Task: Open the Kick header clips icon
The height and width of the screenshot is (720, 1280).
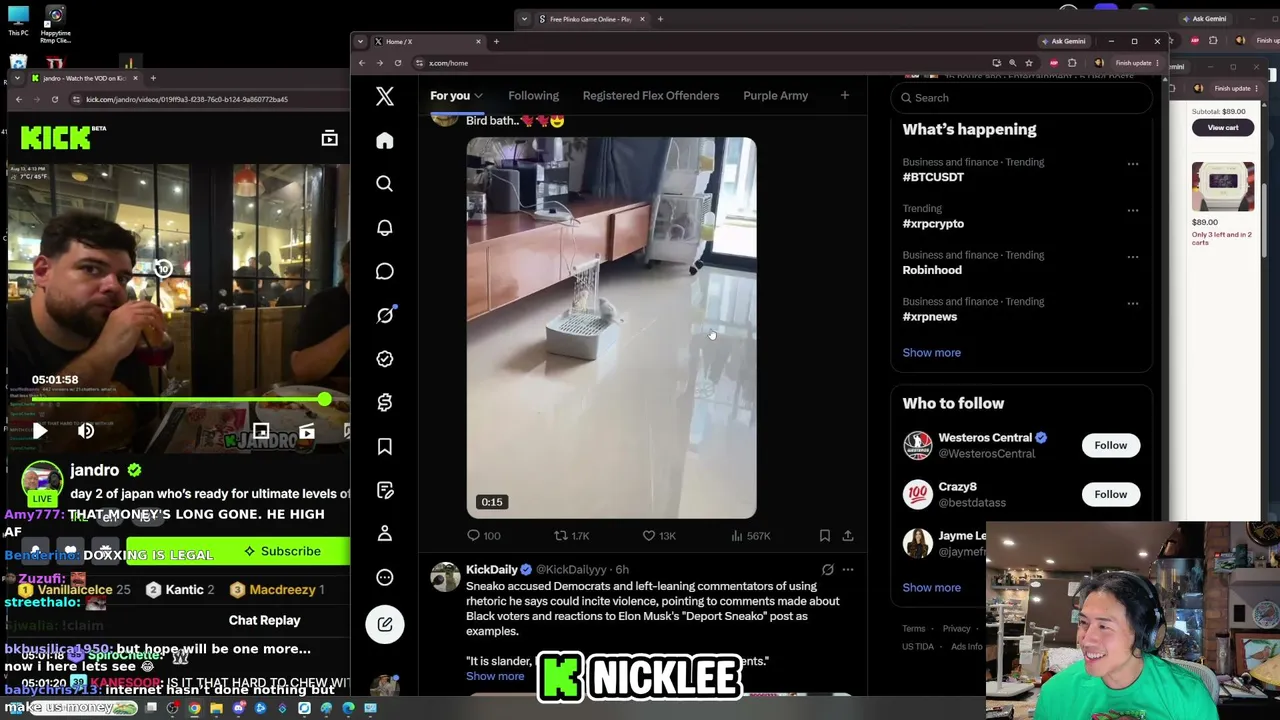Action: pos(329,139)
